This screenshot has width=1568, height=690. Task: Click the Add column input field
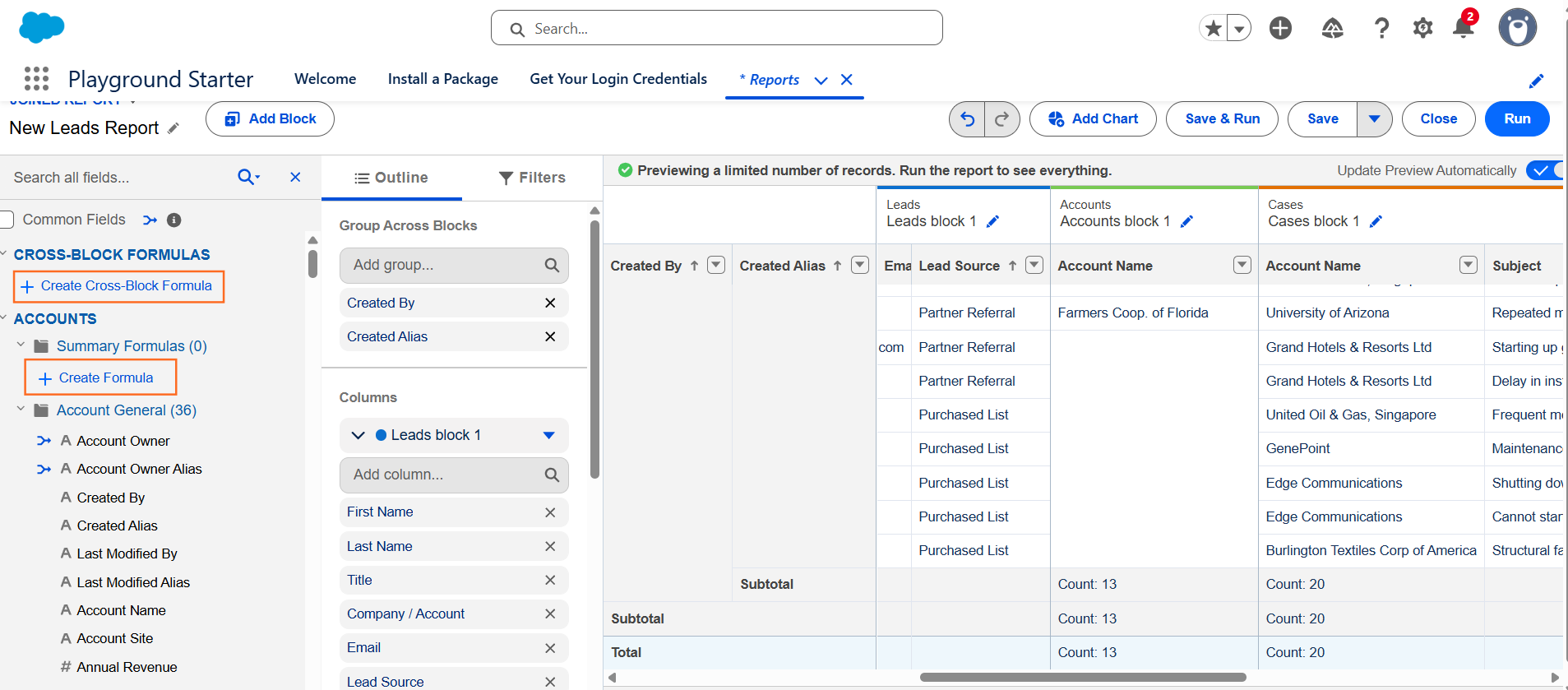pos(454,475)
